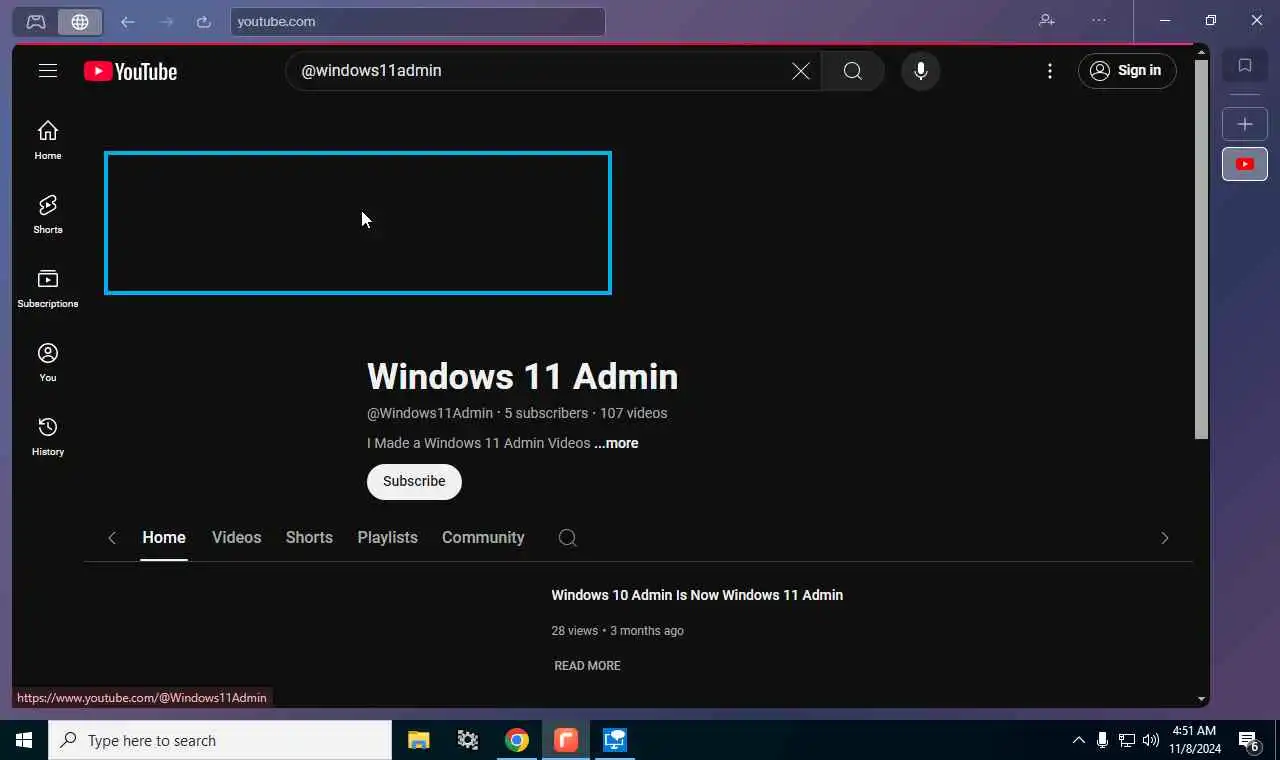The height and width of the screenshot is (760, 1280).
Task: Select the channel Home tab
Action: tap(164, 538)
